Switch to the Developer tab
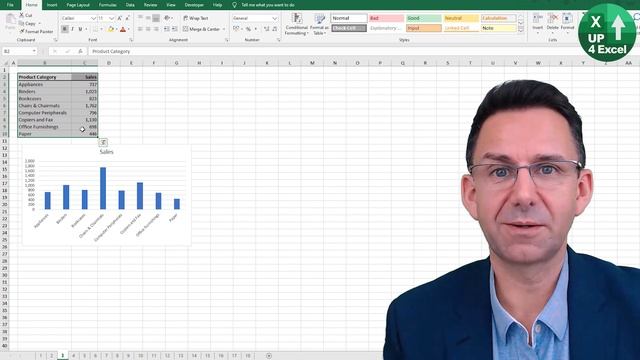640x360 pixels. [x=194, y=5]
